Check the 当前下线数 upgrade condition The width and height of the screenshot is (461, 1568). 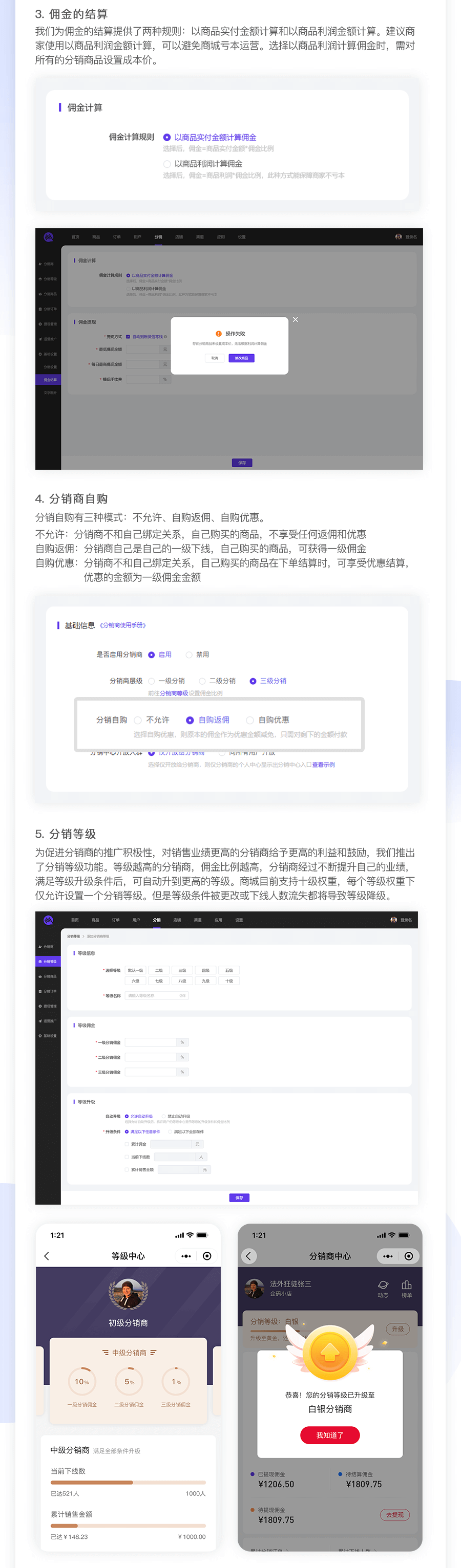127,1157
